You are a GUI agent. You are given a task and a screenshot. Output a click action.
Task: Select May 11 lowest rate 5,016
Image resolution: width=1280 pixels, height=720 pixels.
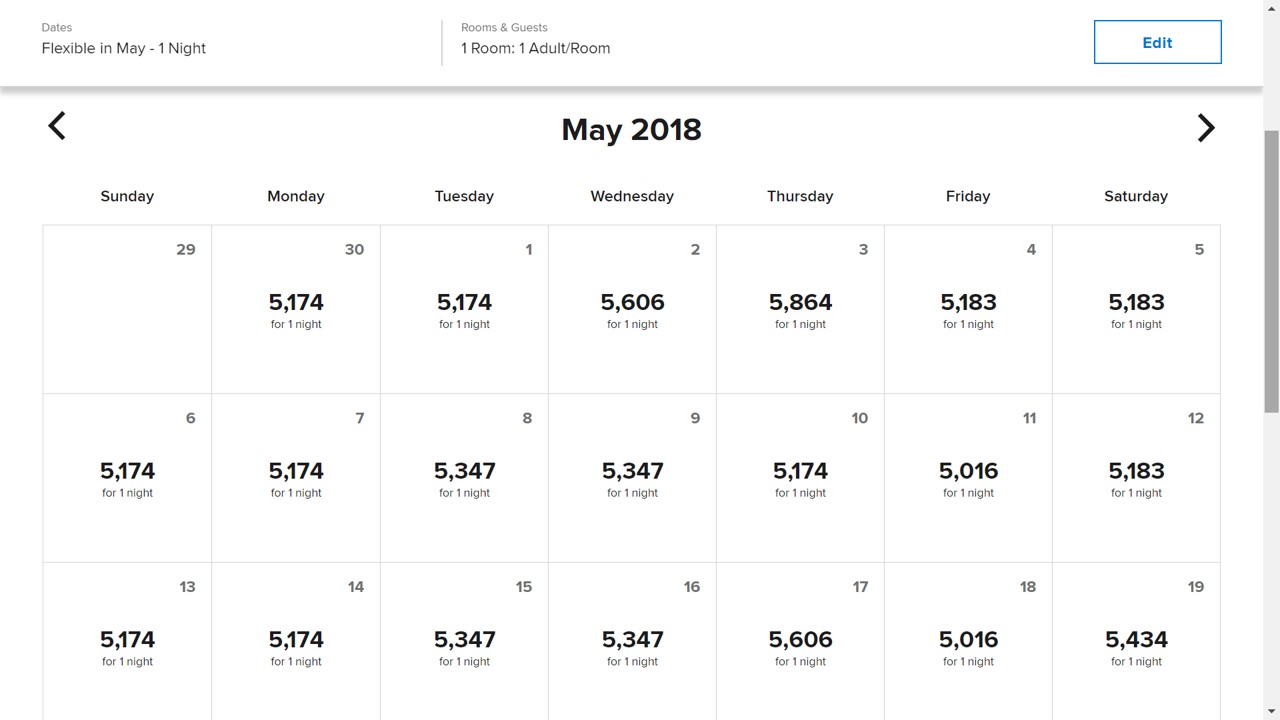click(968, 478)
